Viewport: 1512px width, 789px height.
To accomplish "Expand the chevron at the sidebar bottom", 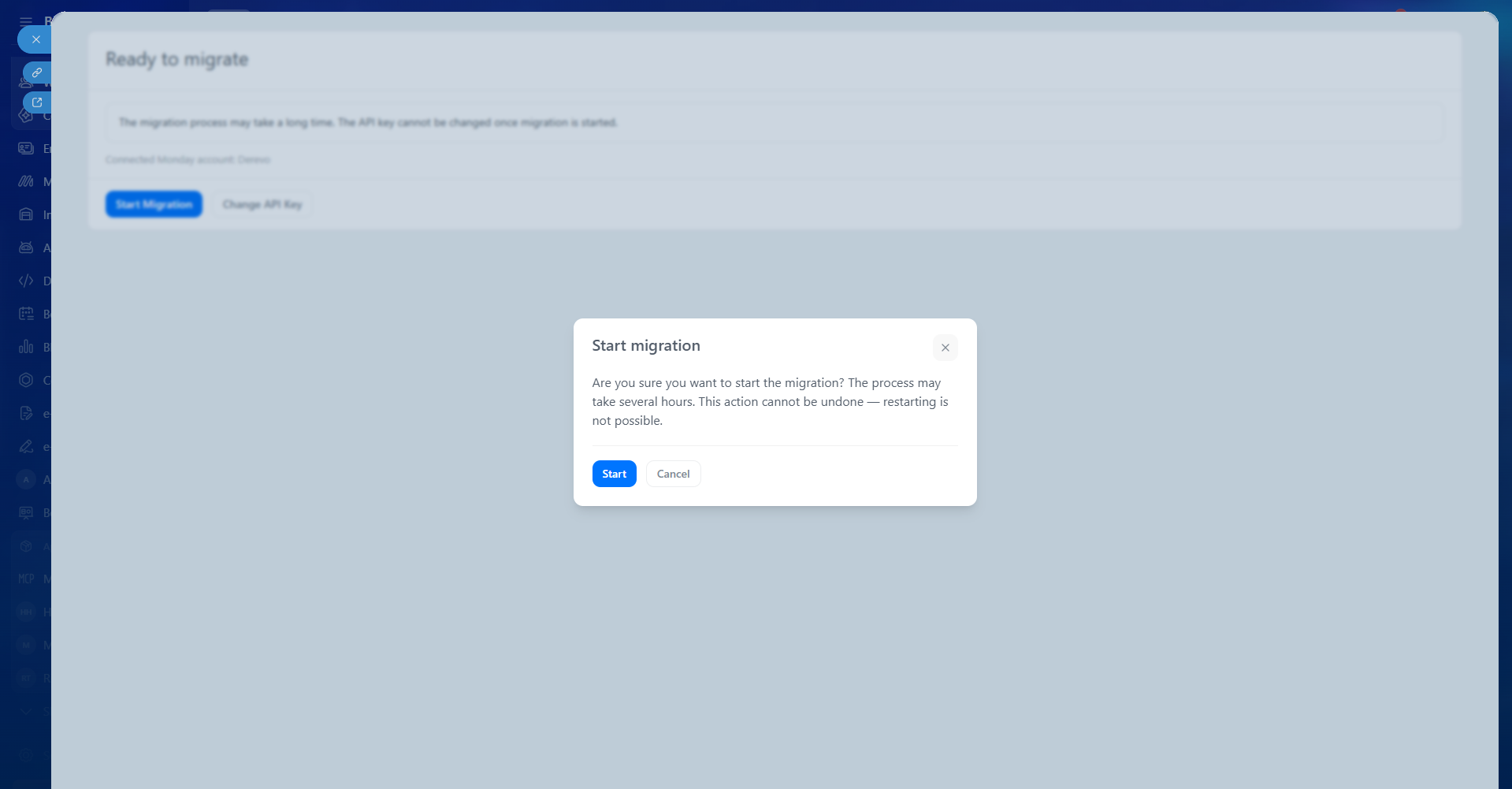I will tap(26, 711).
